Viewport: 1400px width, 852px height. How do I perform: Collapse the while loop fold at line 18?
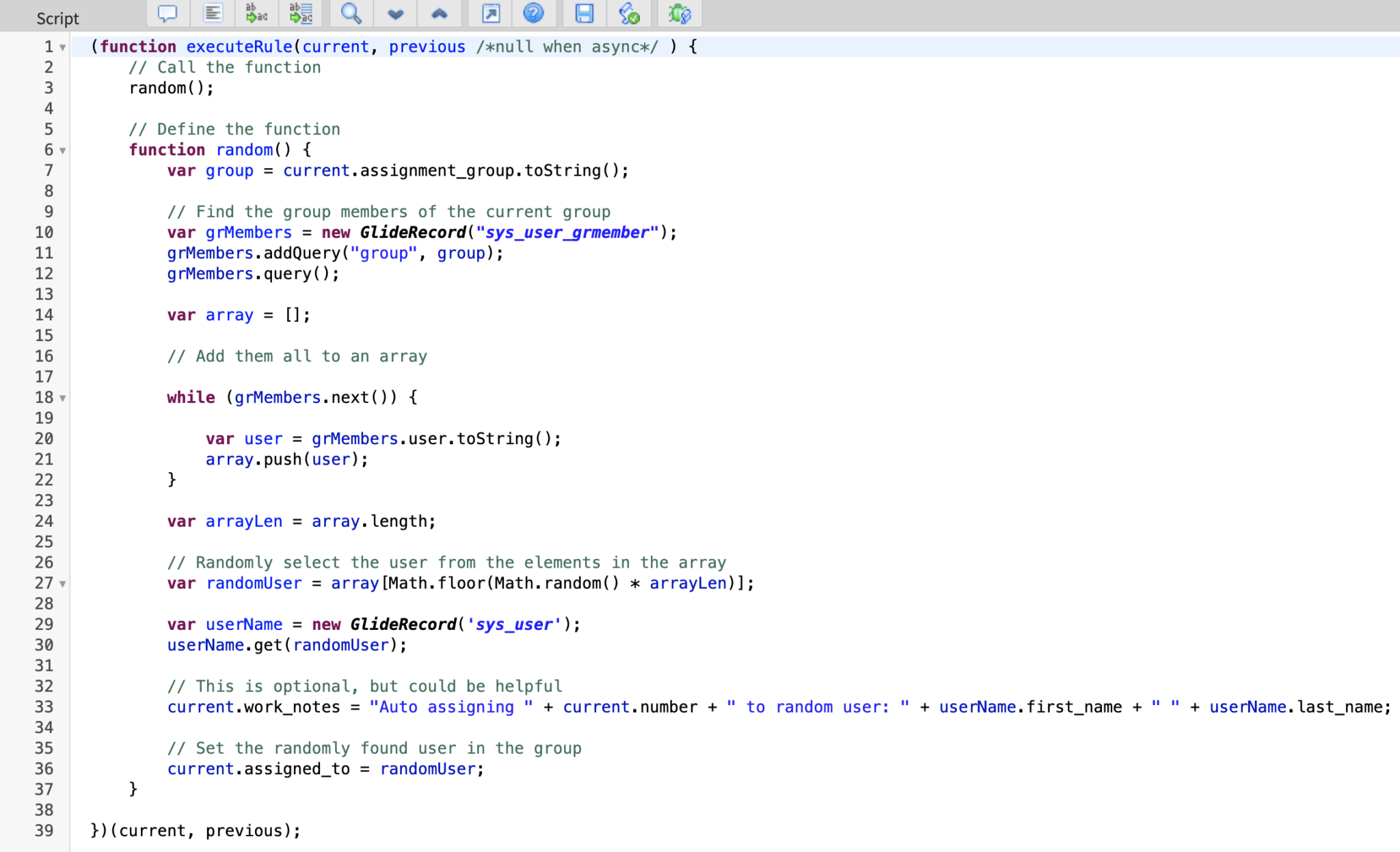coord(63,398)
